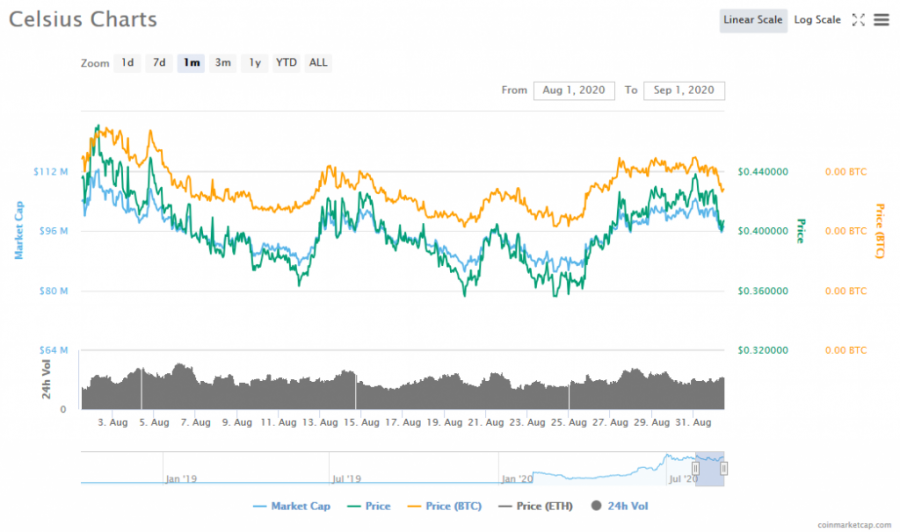The width and height of the screenshot is (900, 532).
Task: Toggle fullscreen chart view icon
Action: tap(858, 20)
